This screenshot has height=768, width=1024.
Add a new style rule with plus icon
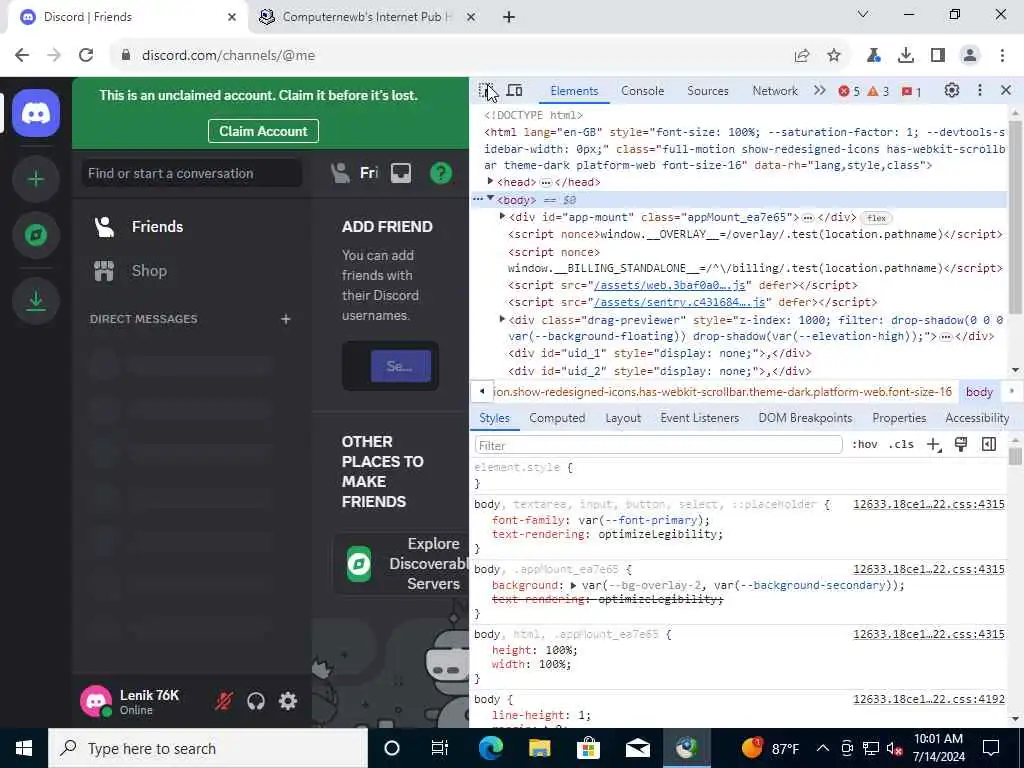(x=934, y=445)
